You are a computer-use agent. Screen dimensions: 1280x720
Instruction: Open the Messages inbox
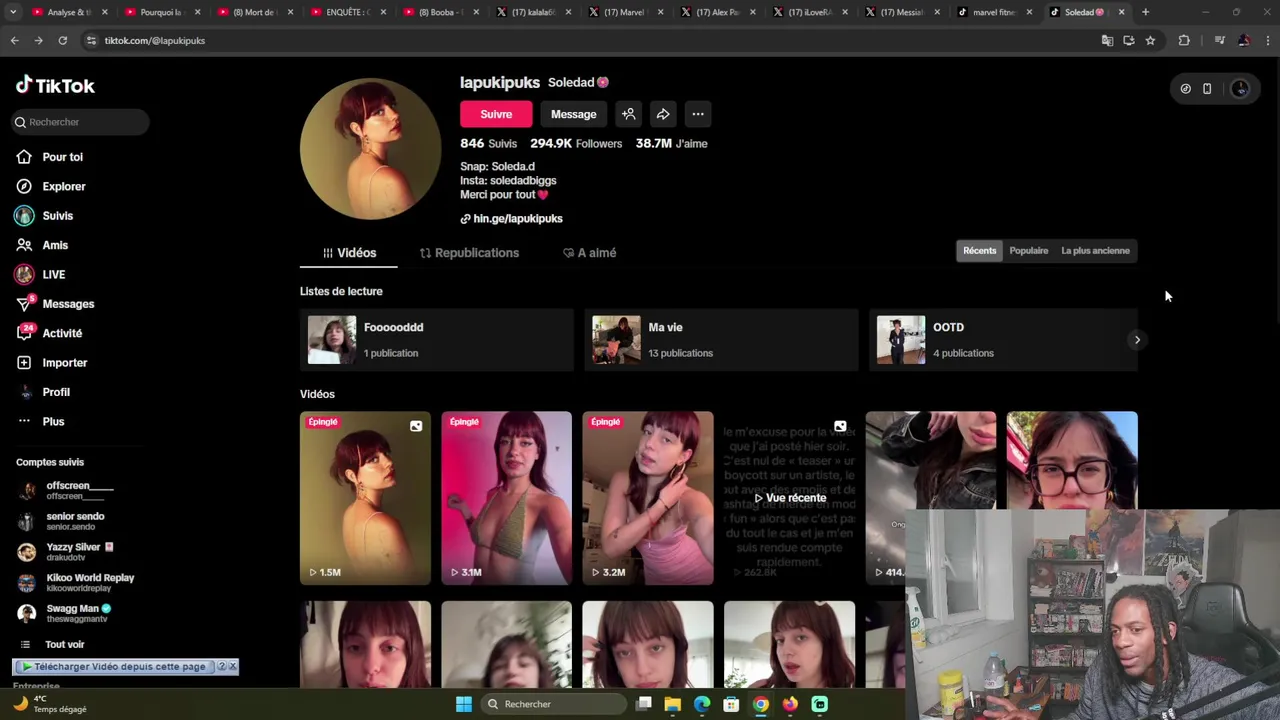coord(68,304)
